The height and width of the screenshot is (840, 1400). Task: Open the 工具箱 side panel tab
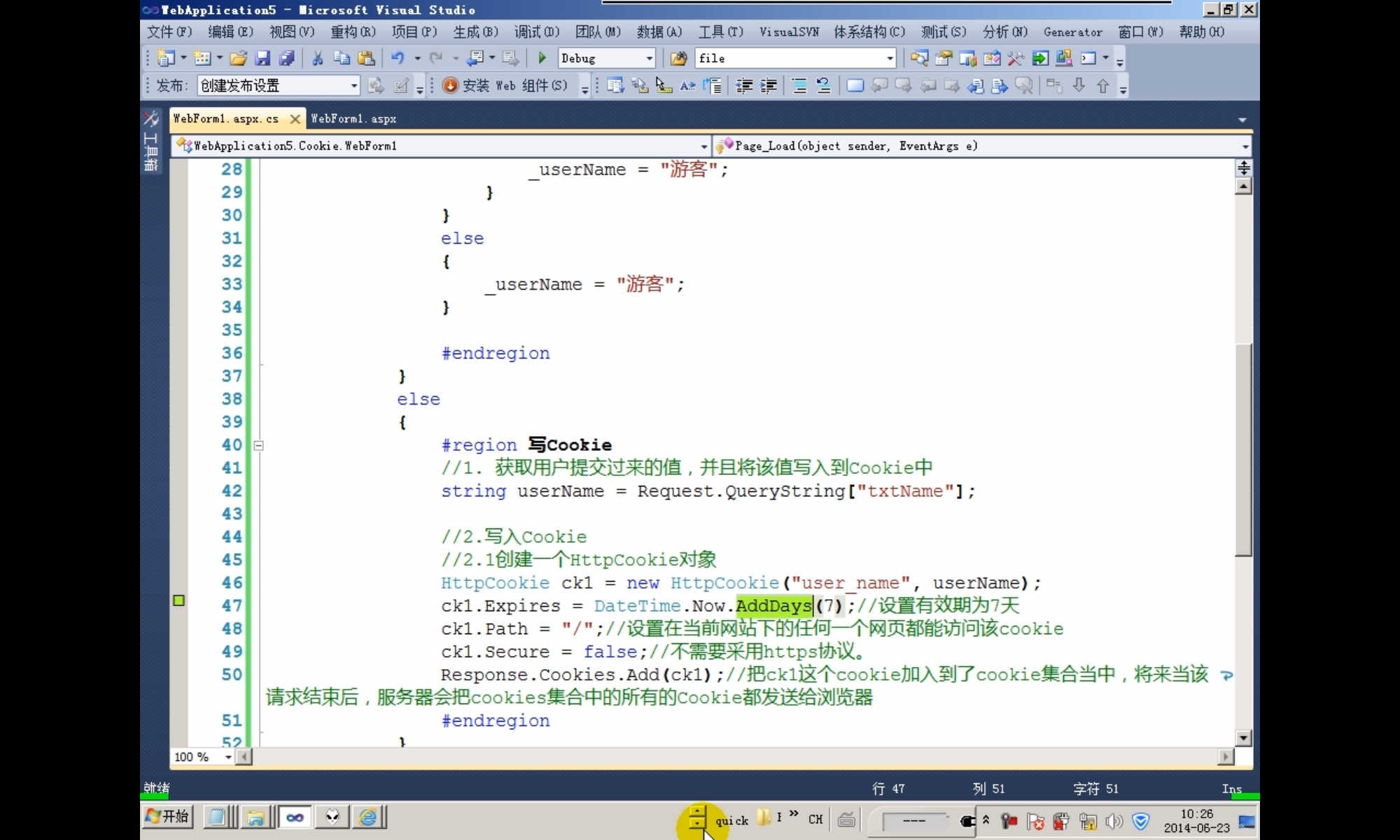(150, 142)
